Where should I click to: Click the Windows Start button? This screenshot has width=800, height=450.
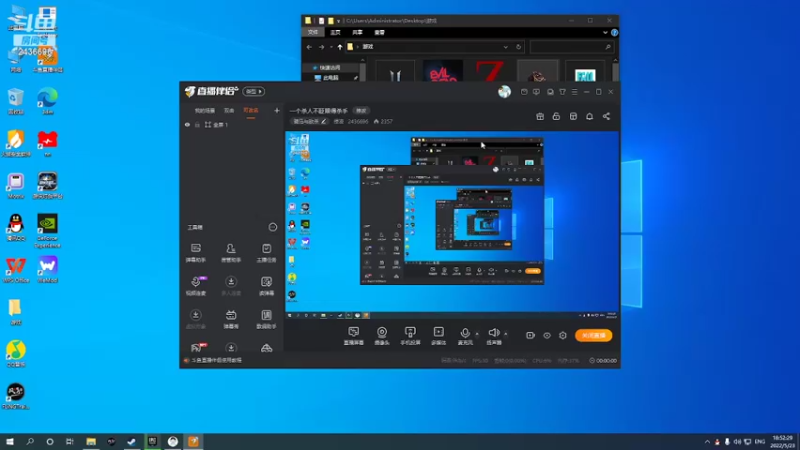[x=10, y=441]
